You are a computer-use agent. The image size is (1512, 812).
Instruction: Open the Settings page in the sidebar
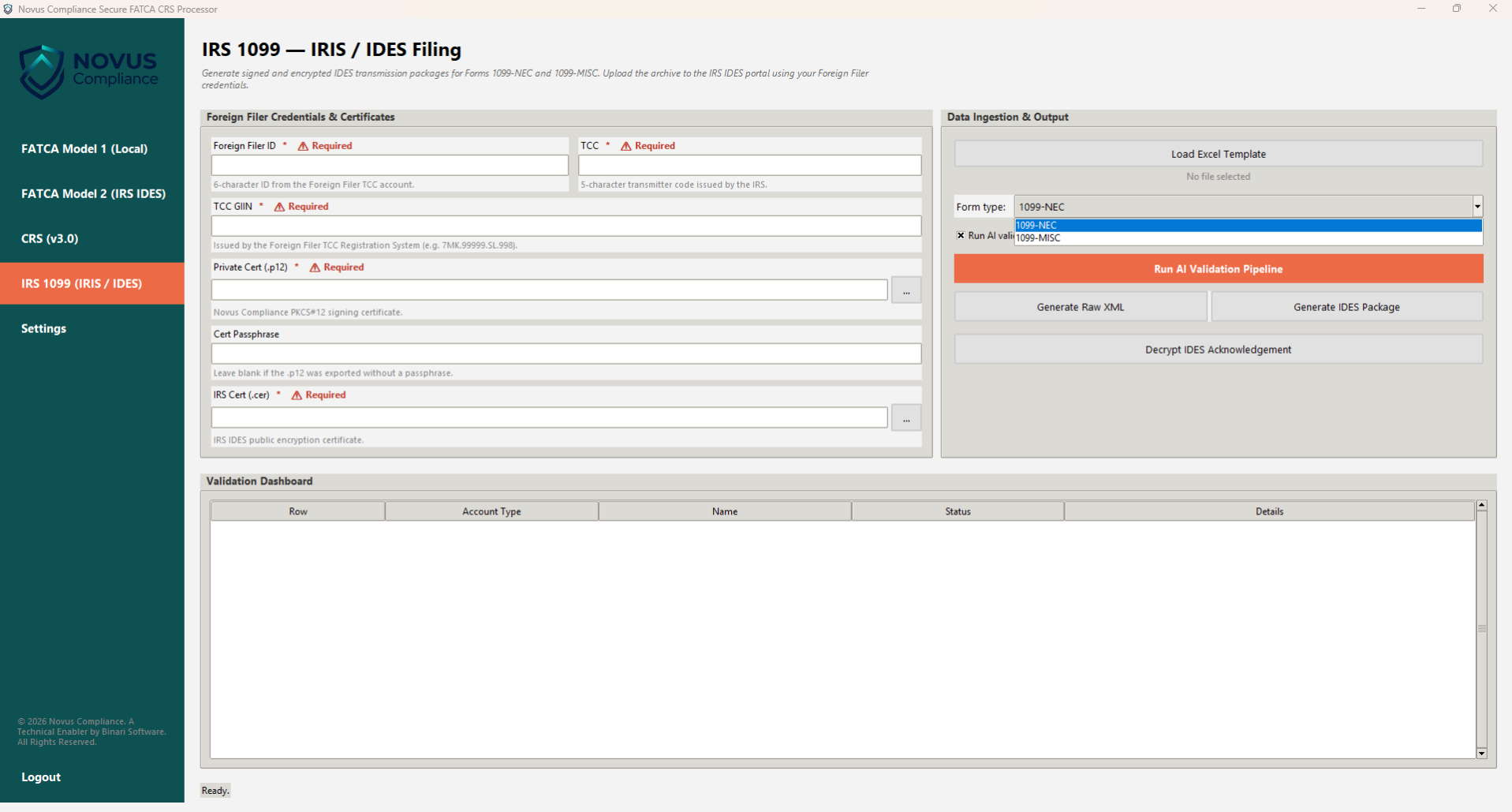pos(92,329)
